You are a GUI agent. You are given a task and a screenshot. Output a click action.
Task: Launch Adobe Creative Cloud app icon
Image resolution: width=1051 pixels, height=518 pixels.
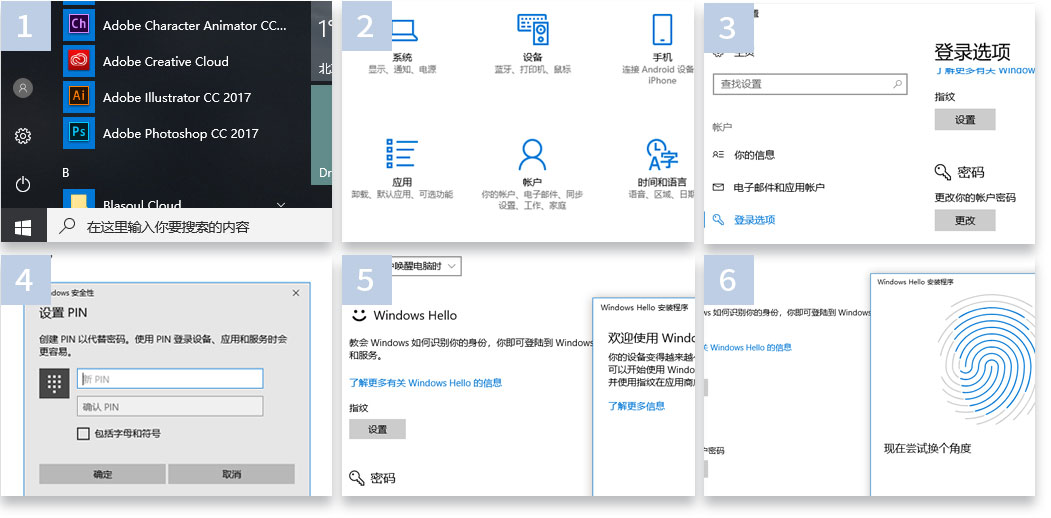point(78,61)
